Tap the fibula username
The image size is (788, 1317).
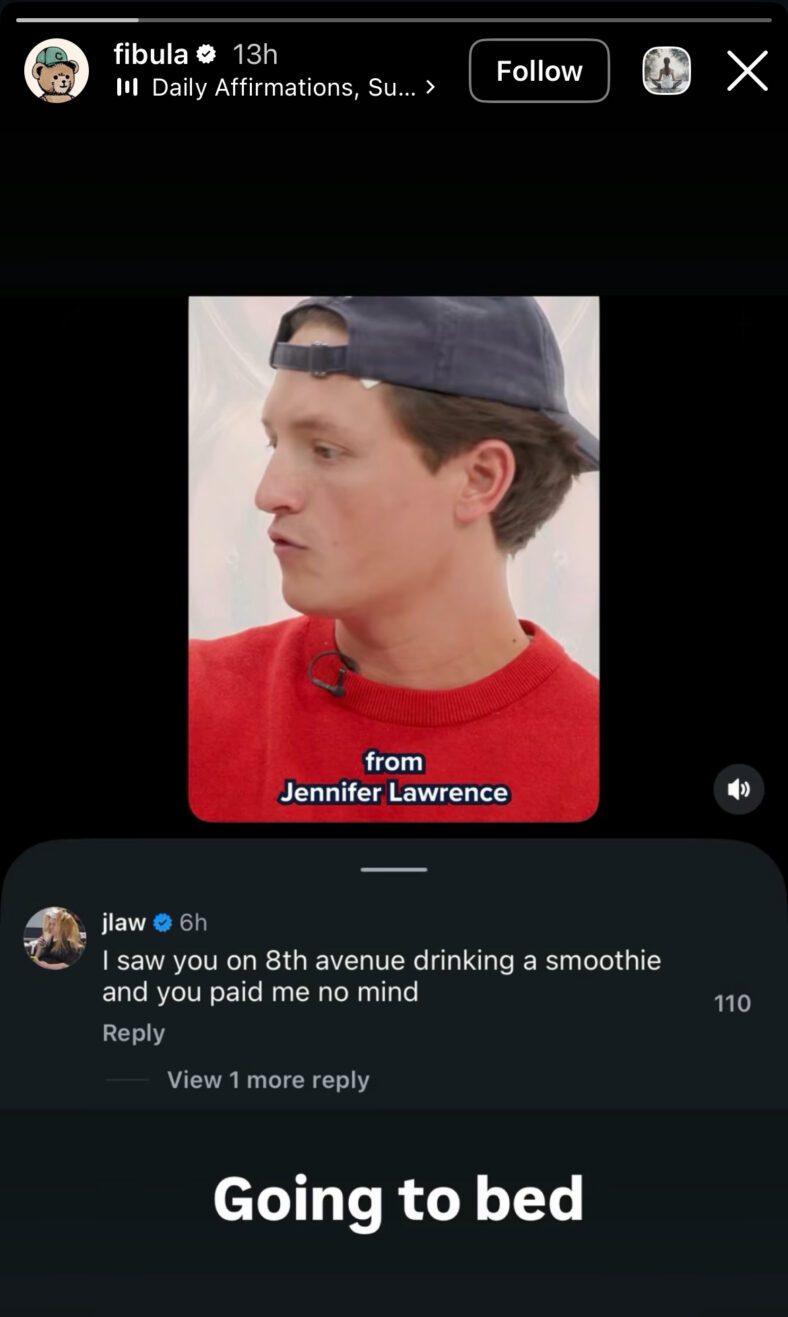point(150,54)
